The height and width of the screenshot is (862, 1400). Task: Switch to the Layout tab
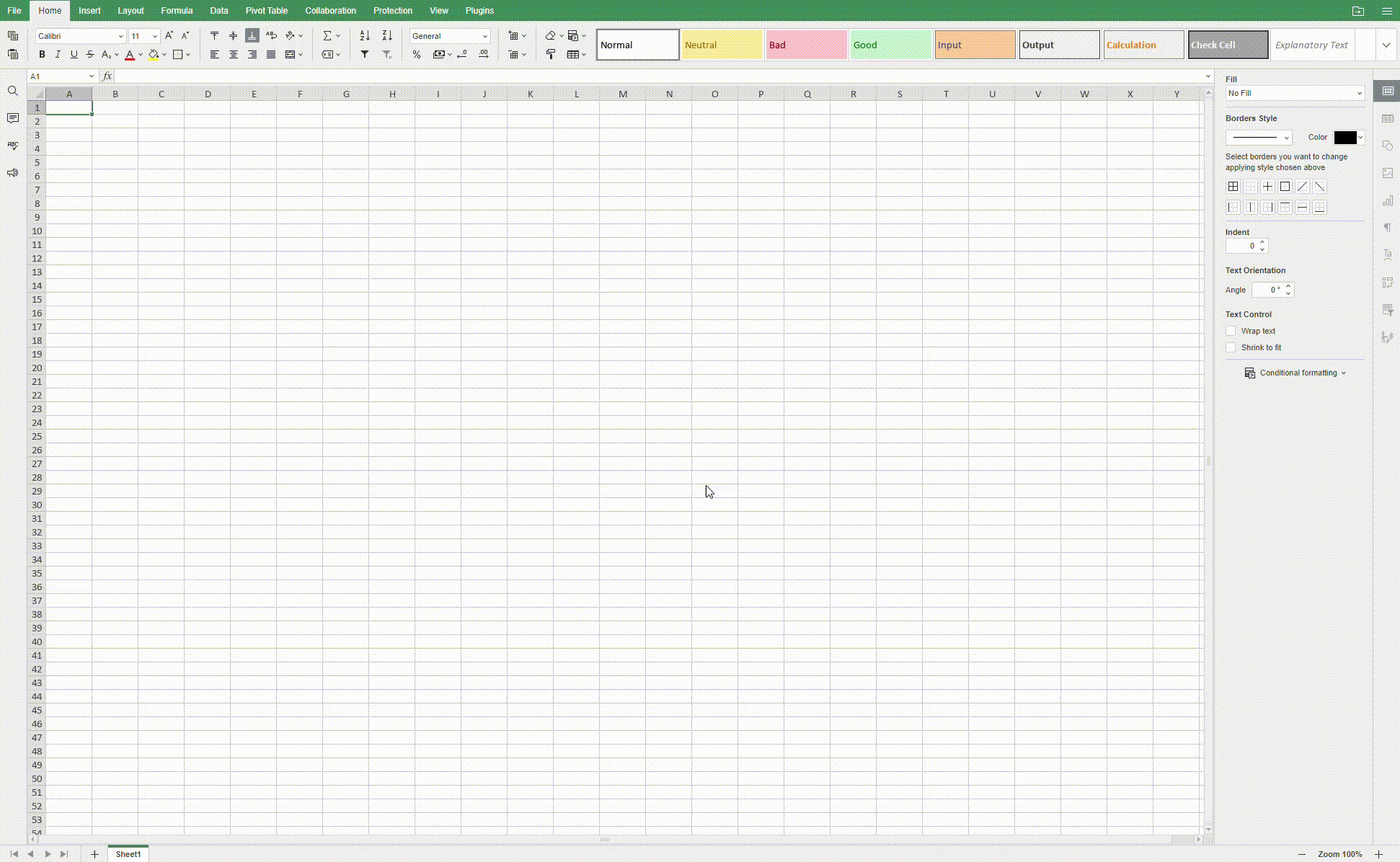pos(130,11)
